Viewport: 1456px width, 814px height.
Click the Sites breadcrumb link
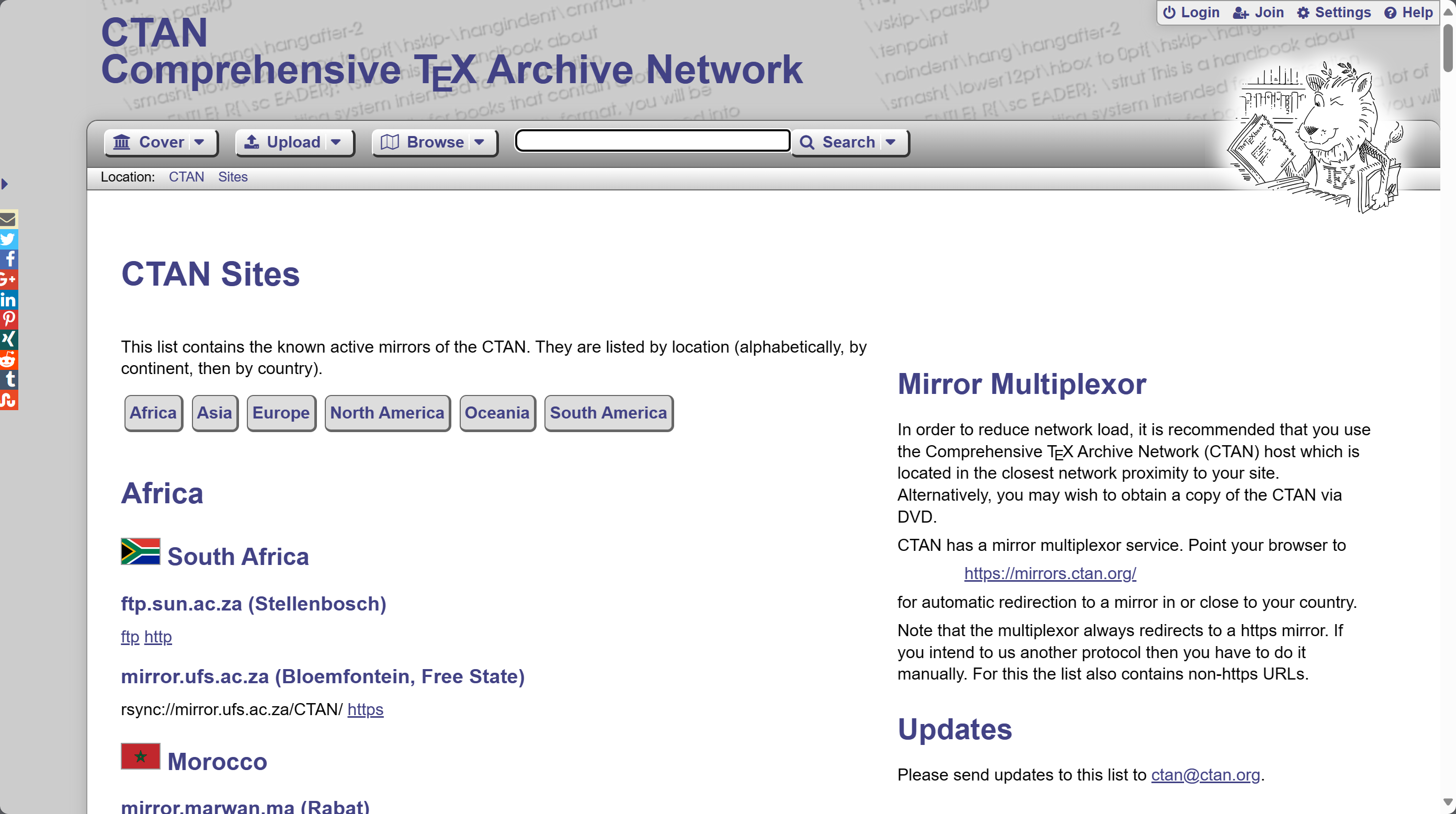click(232, 176)
